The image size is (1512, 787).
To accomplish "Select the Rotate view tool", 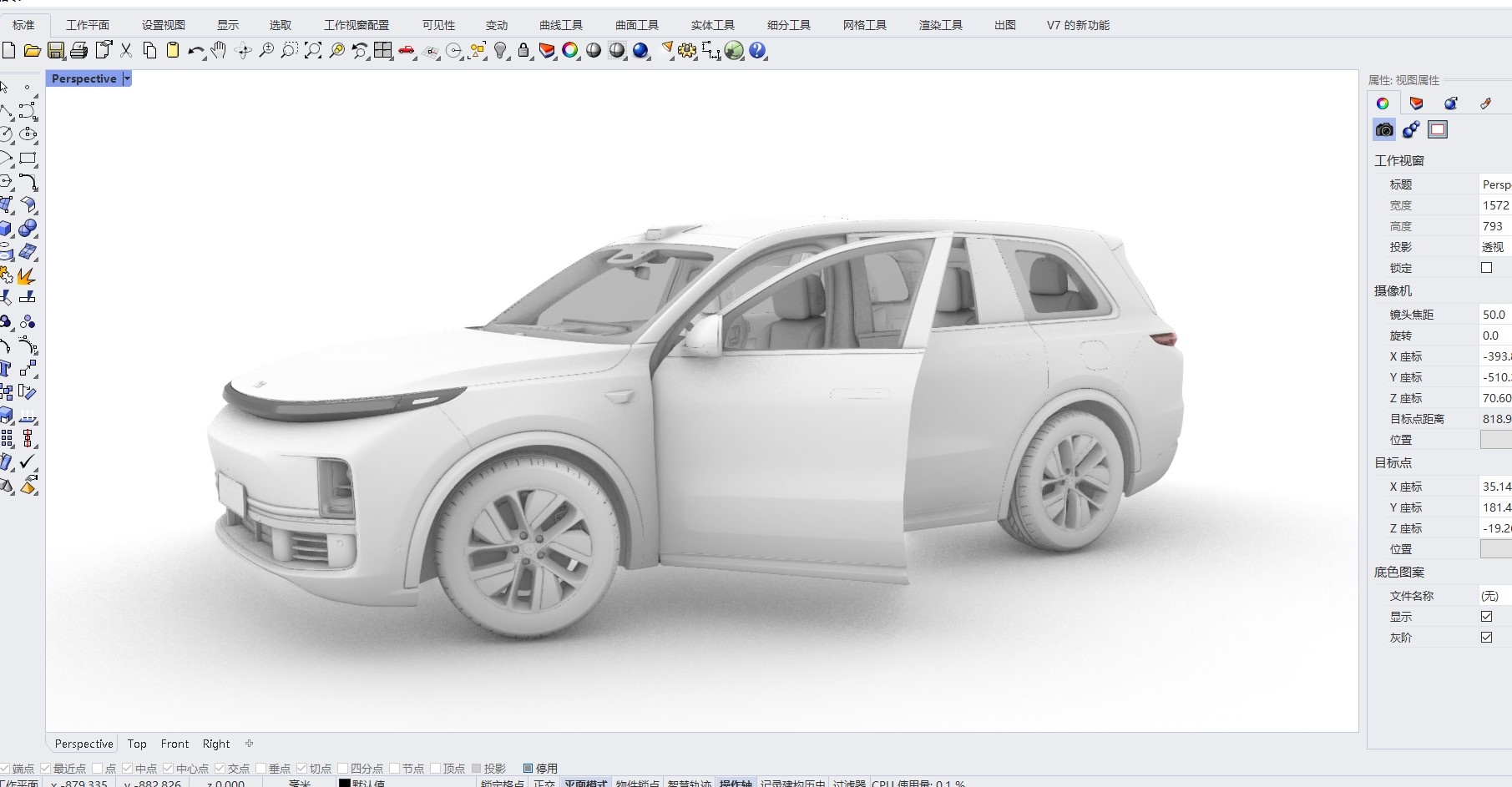I will (x=244, y=51).
